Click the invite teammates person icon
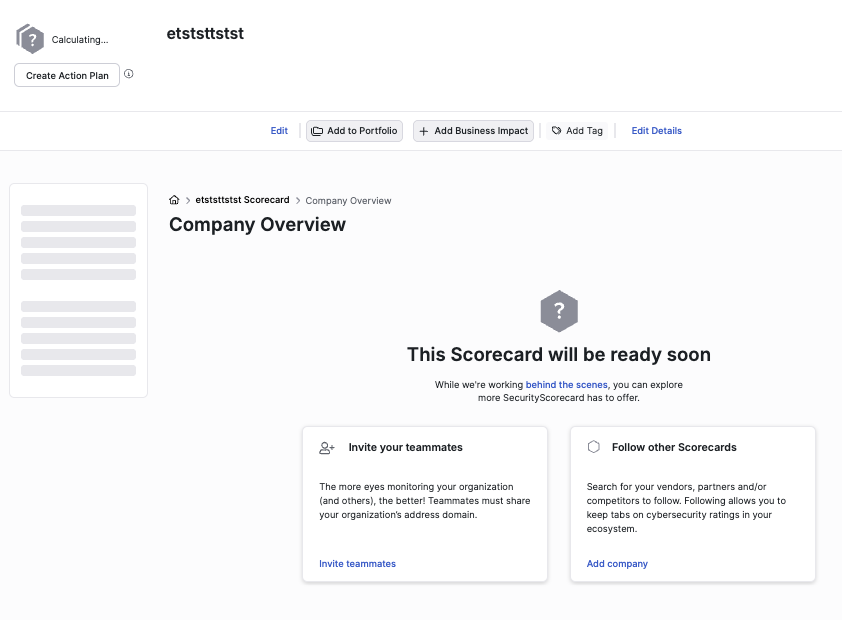The width and height of the screenshot is (842, 620). [326, 448]
